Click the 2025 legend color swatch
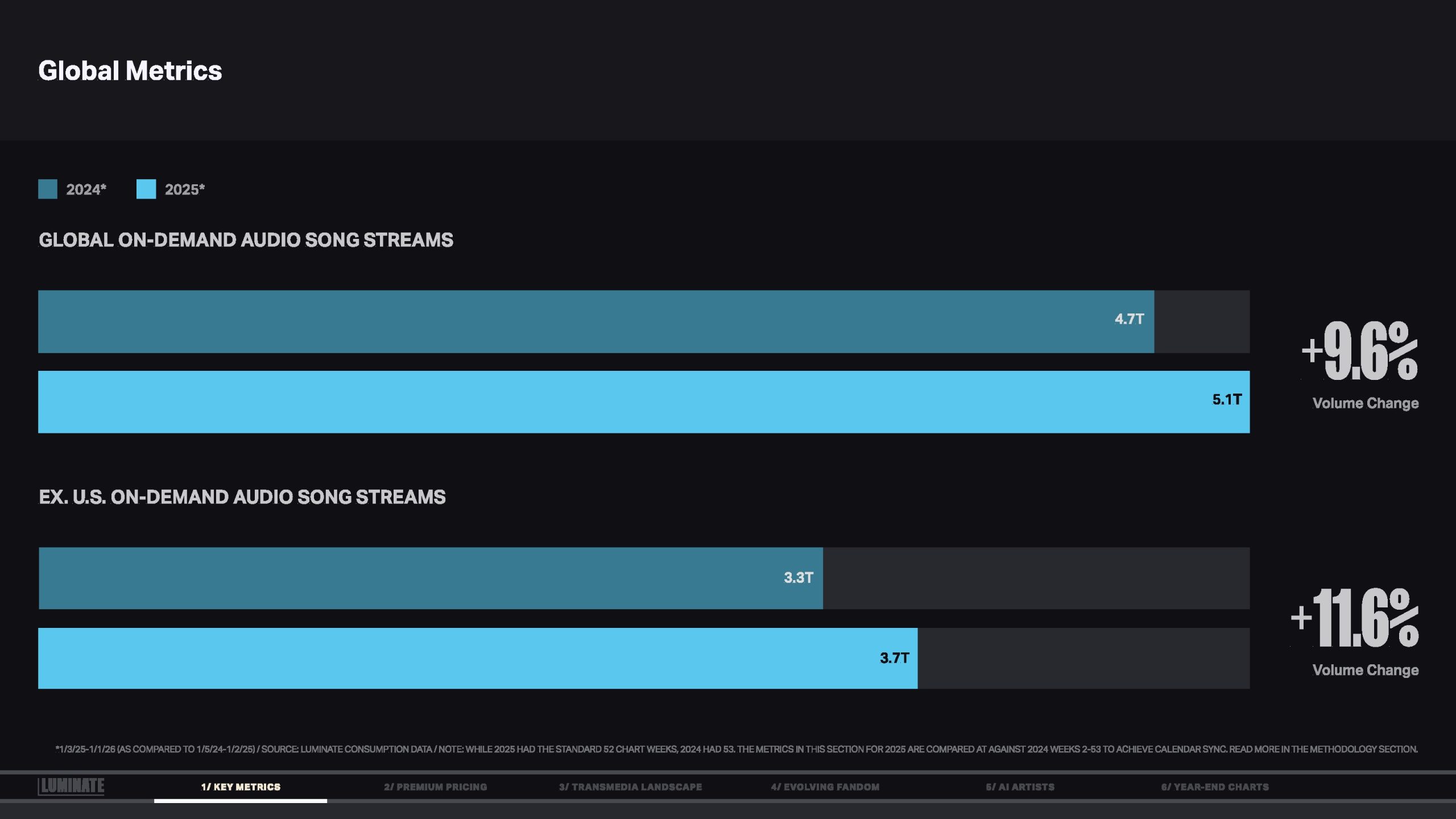Screen dimensions: 1456x819 coord(146,189)
